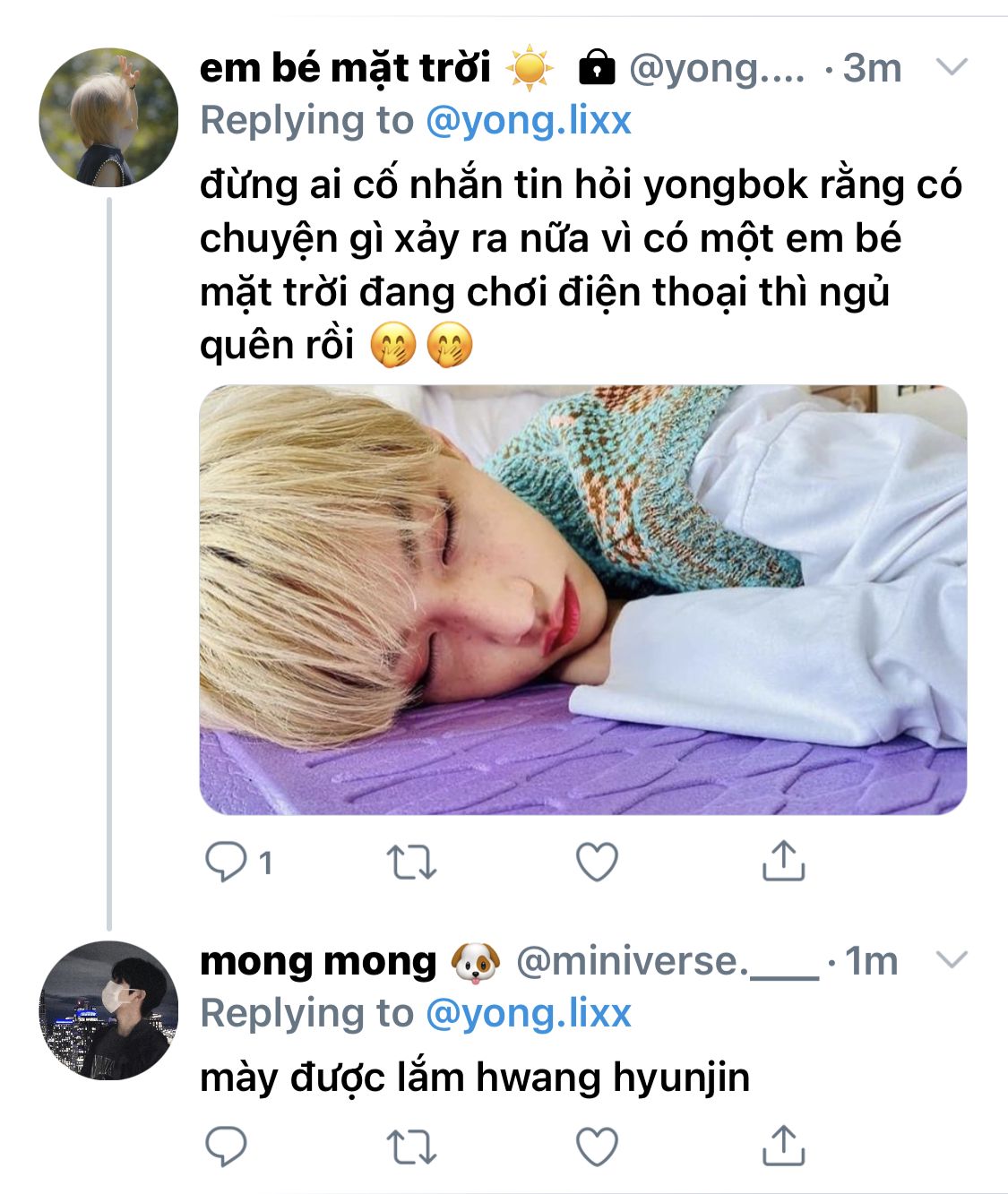Open @yong.lixx mention in first tweet
The height and width of the screenshot is (1194, 1008).
(529, 120)
